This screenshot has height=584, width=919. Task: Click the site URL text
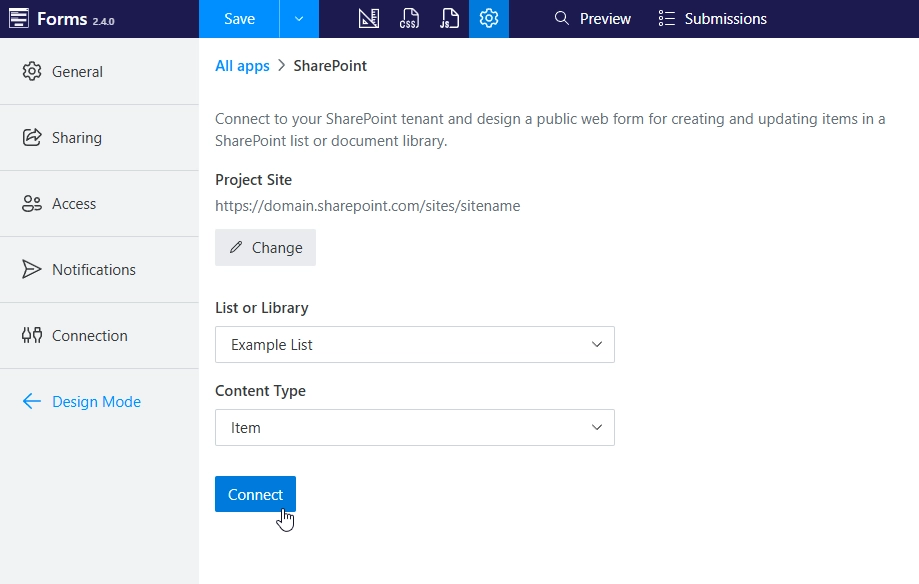[367, 206]
